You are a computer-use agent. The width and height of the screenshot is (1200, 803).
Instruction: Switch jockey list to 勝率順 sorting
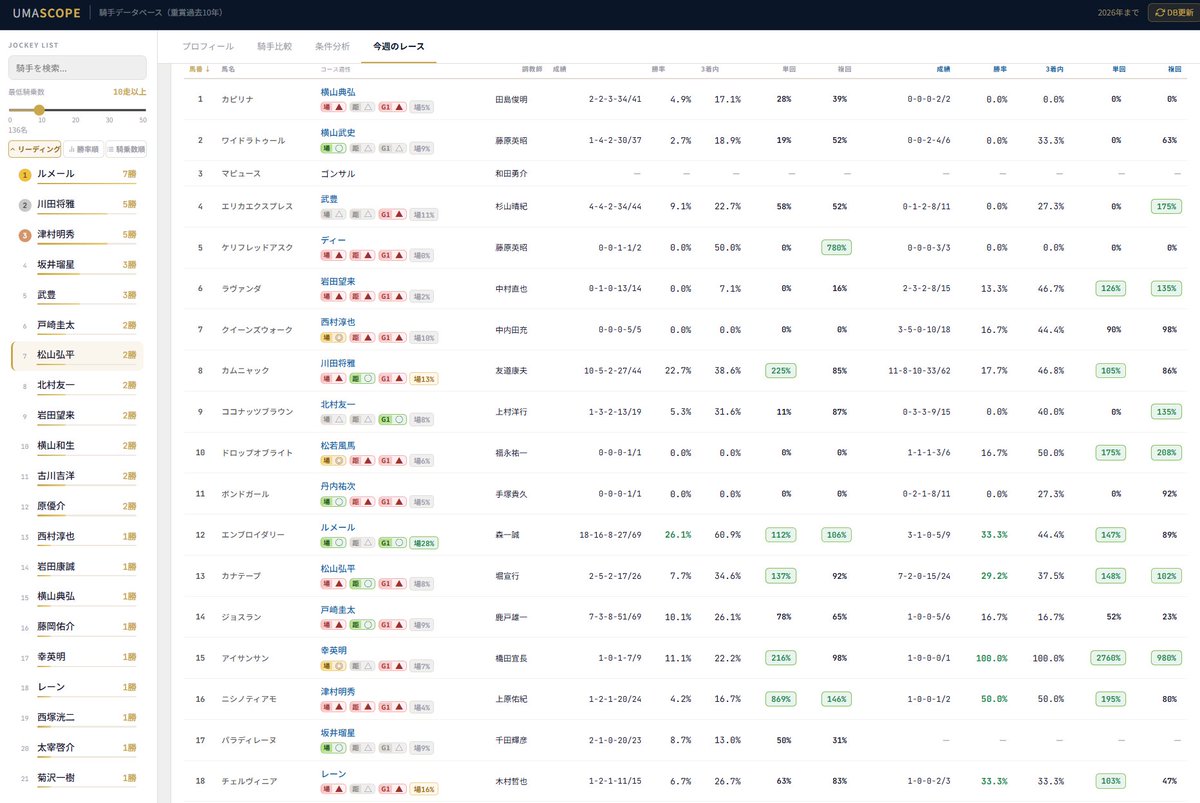[83, 149]
